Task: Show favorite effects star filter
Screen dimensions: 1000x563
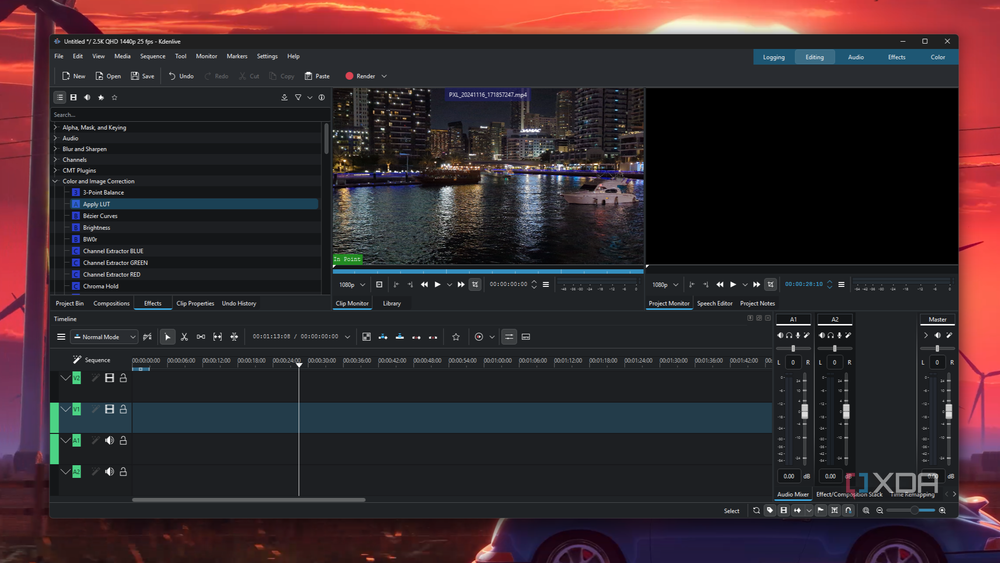Action: 114,98
